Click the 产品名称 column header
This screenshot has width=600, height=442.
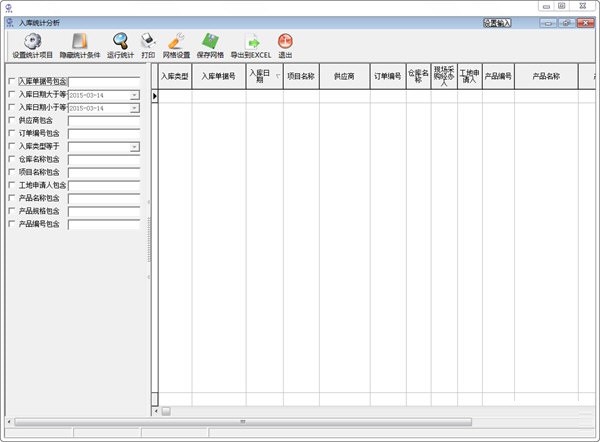546,77
